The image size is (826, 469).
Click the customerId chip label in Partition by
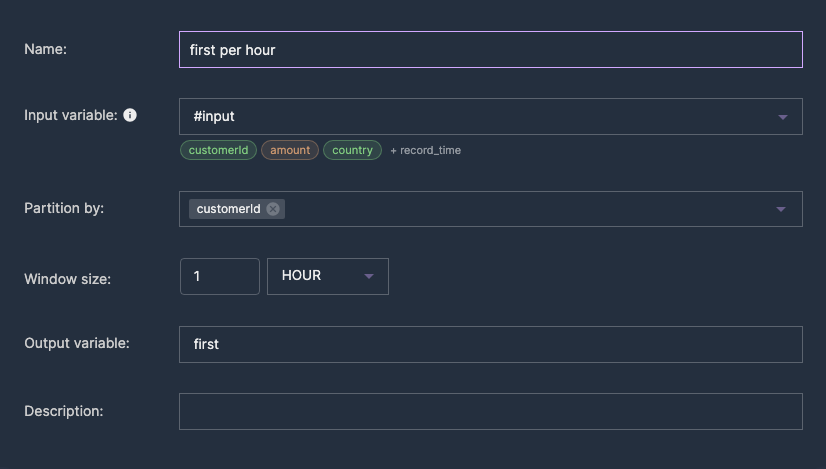point(228,209)
